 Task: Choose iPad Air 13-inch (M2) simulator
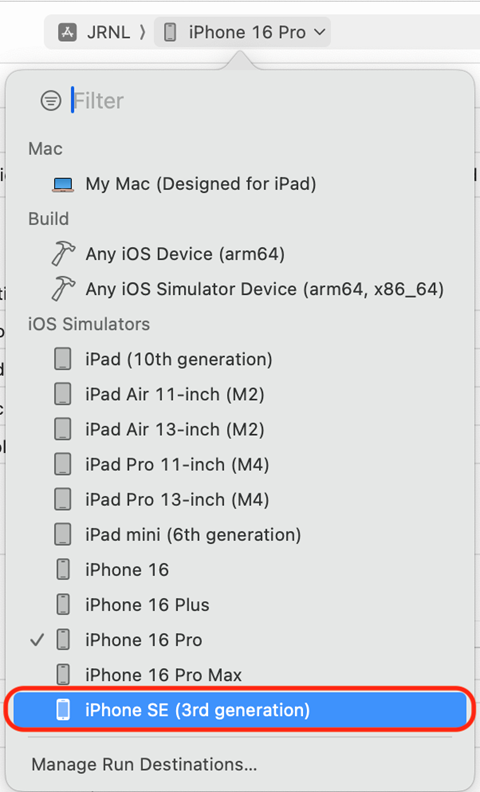240,429
